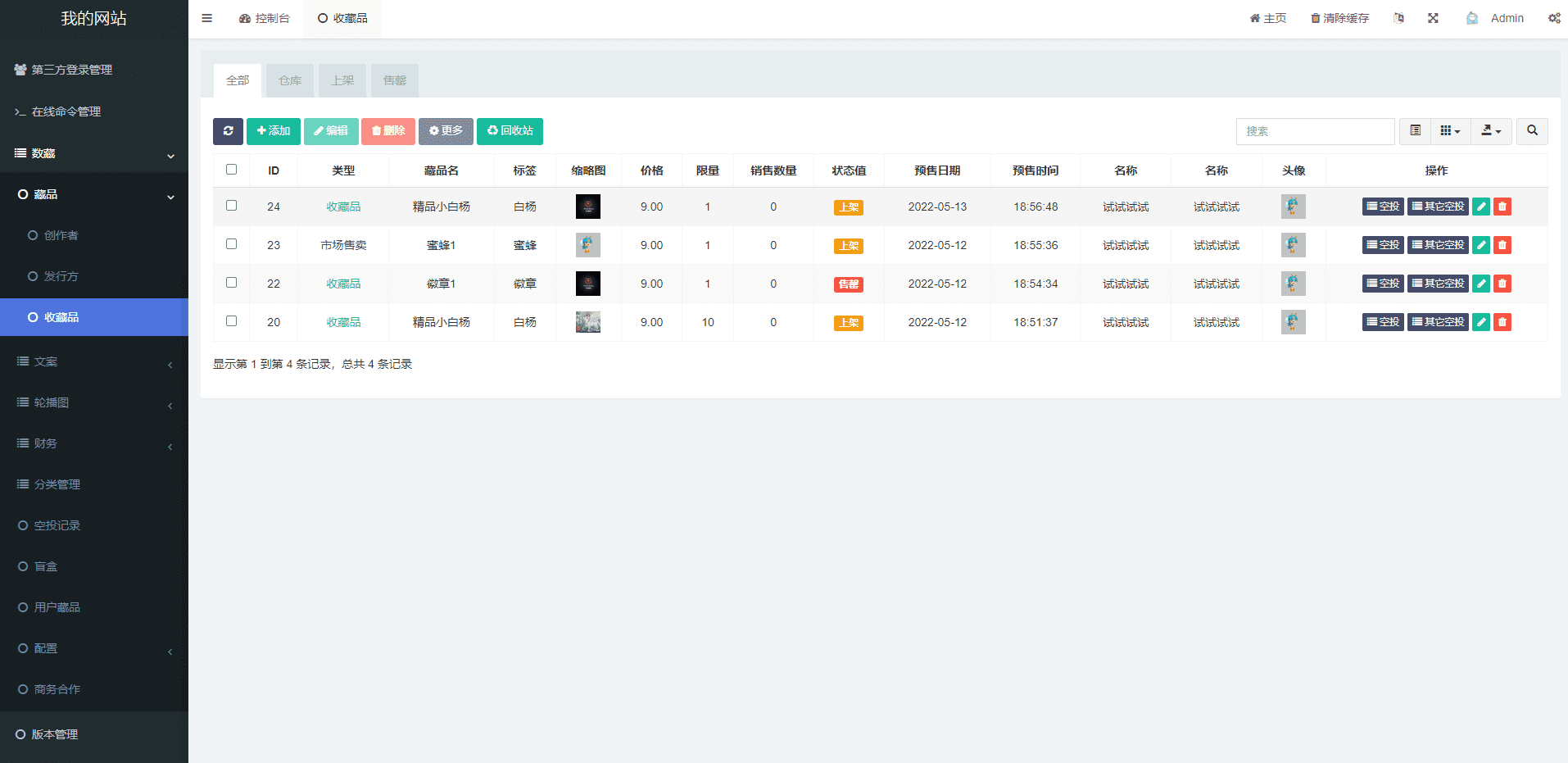Click the 添加 add button
The image size is (1568, 763).
pos(273,131)
